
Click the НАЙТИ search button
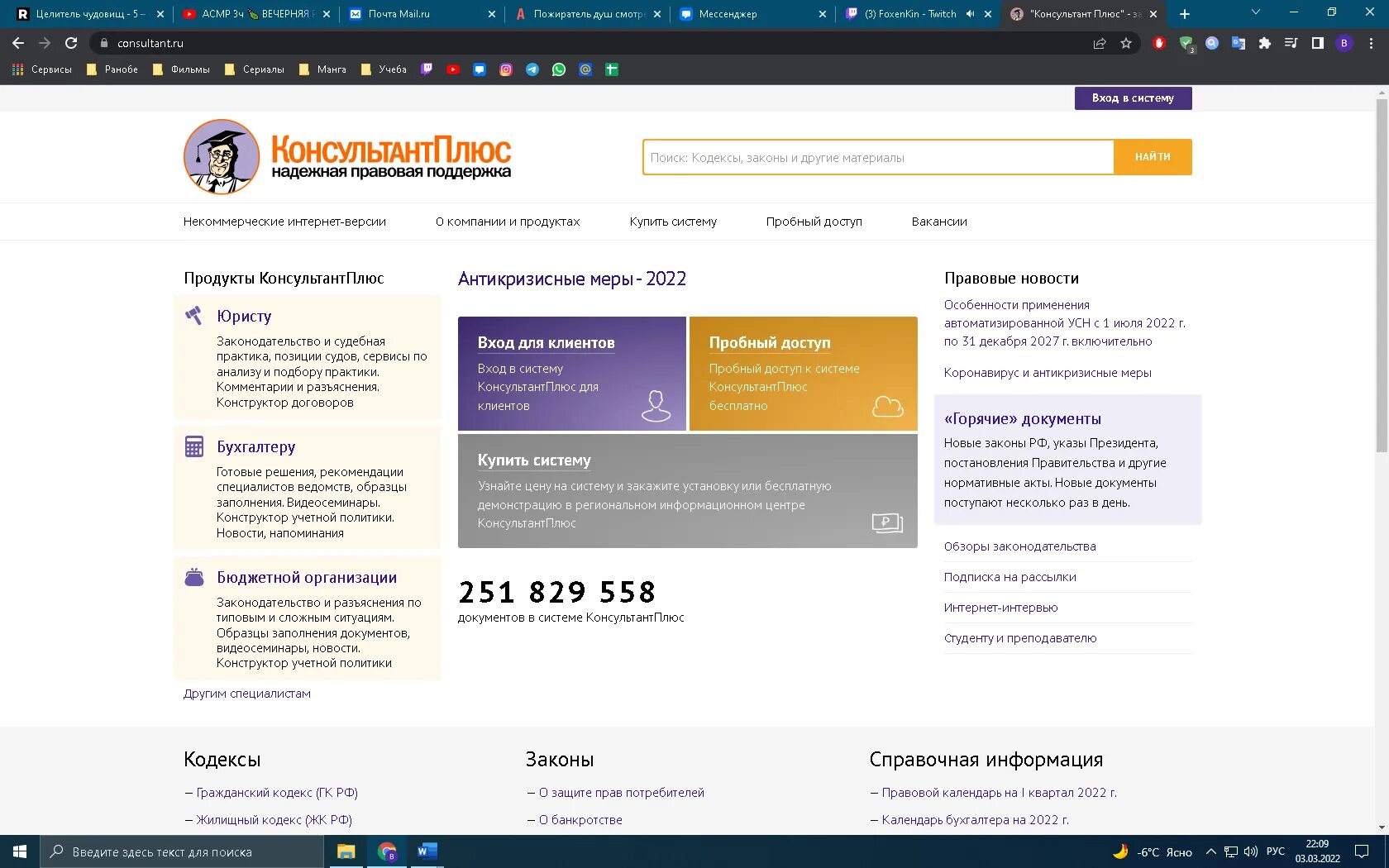1153,157
